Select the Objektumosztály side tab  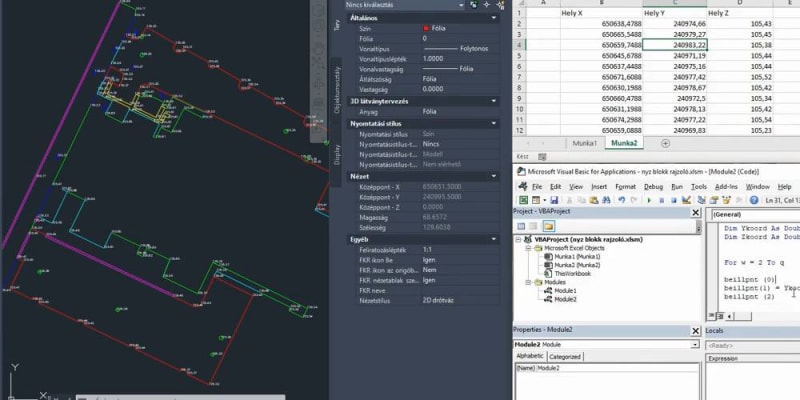click(x=336, y=90)
